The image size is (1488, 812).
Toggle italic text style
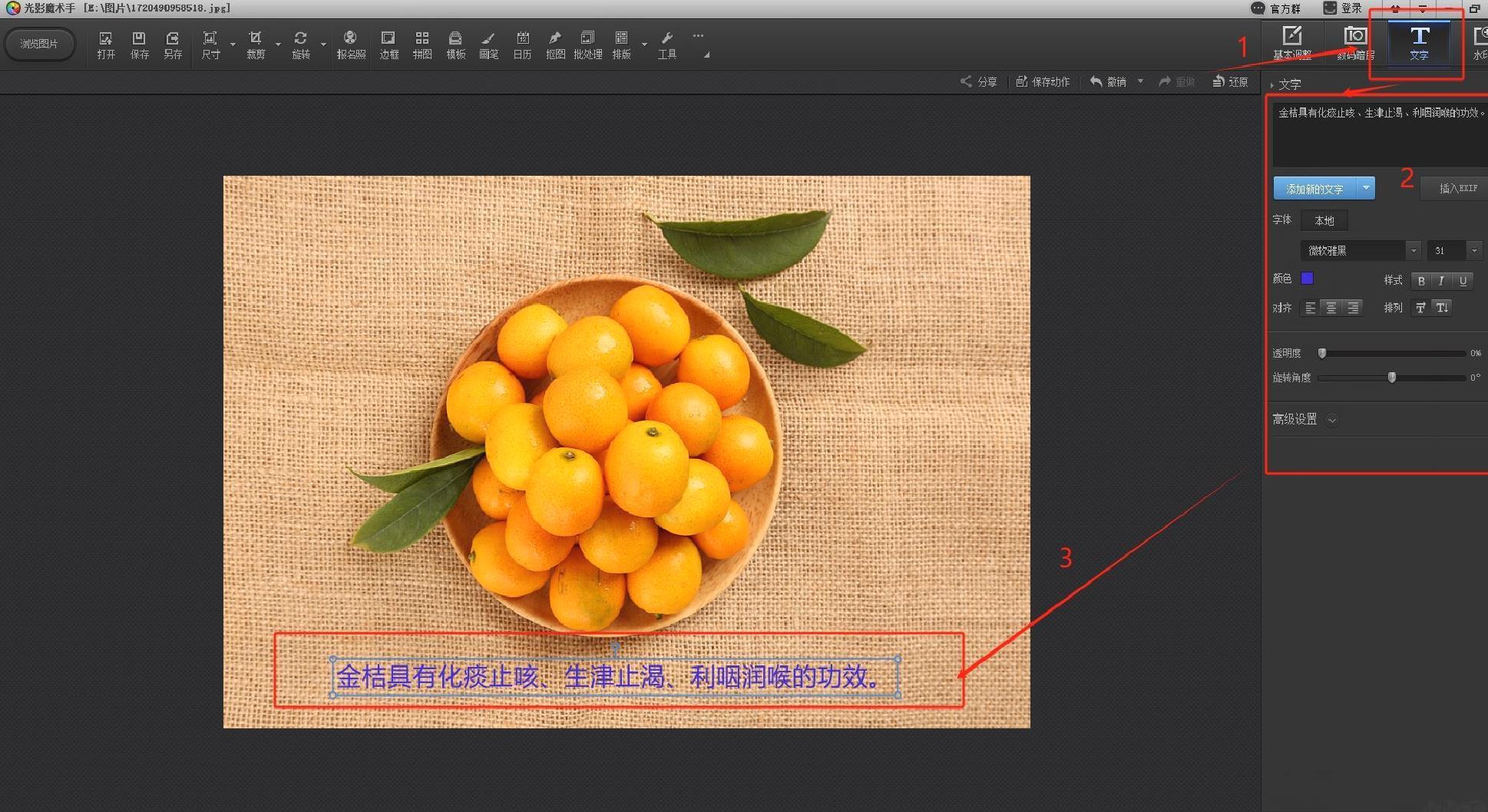tap(1442, 281)
